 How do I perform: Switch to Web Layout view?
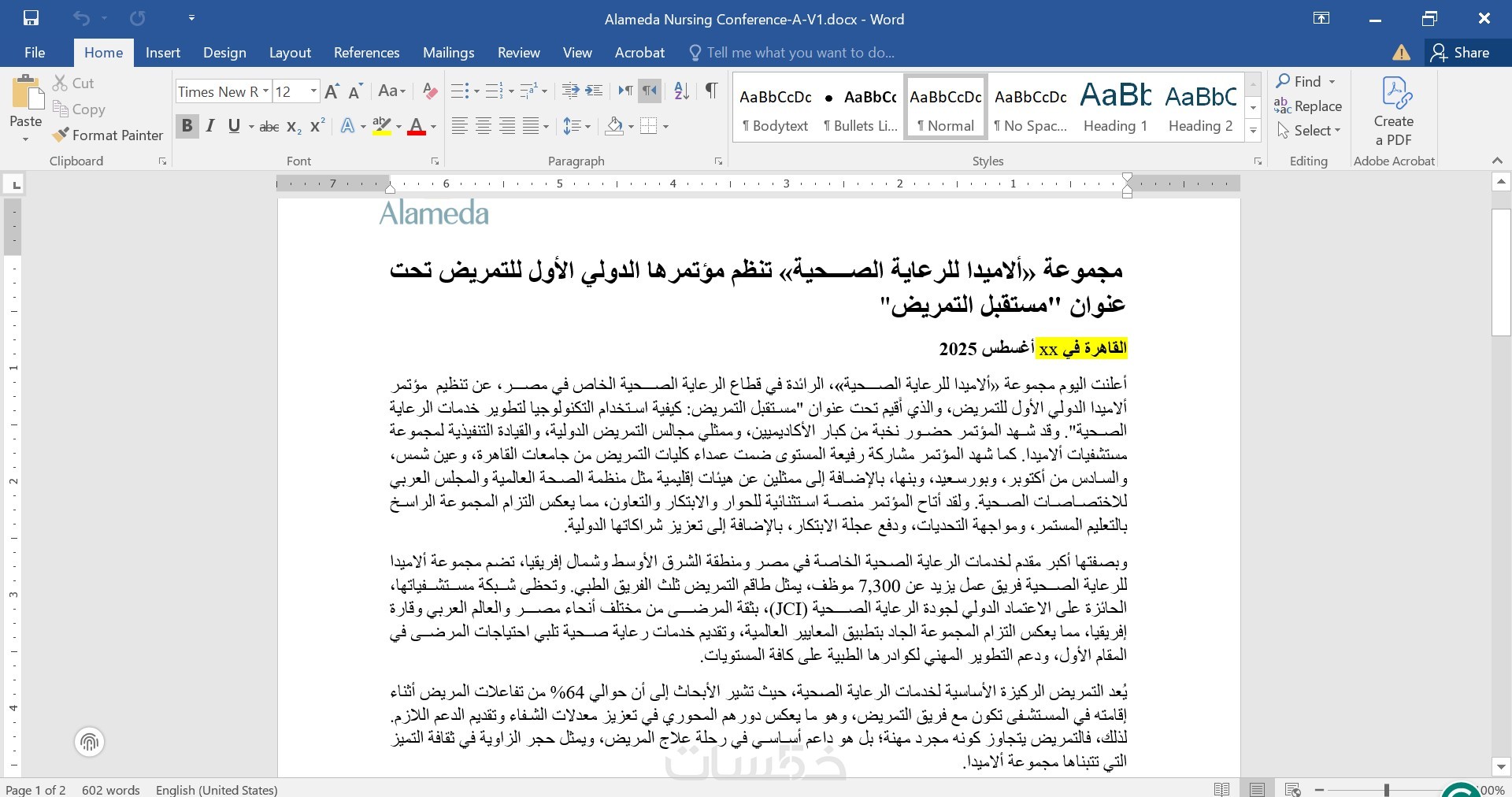1292,789
